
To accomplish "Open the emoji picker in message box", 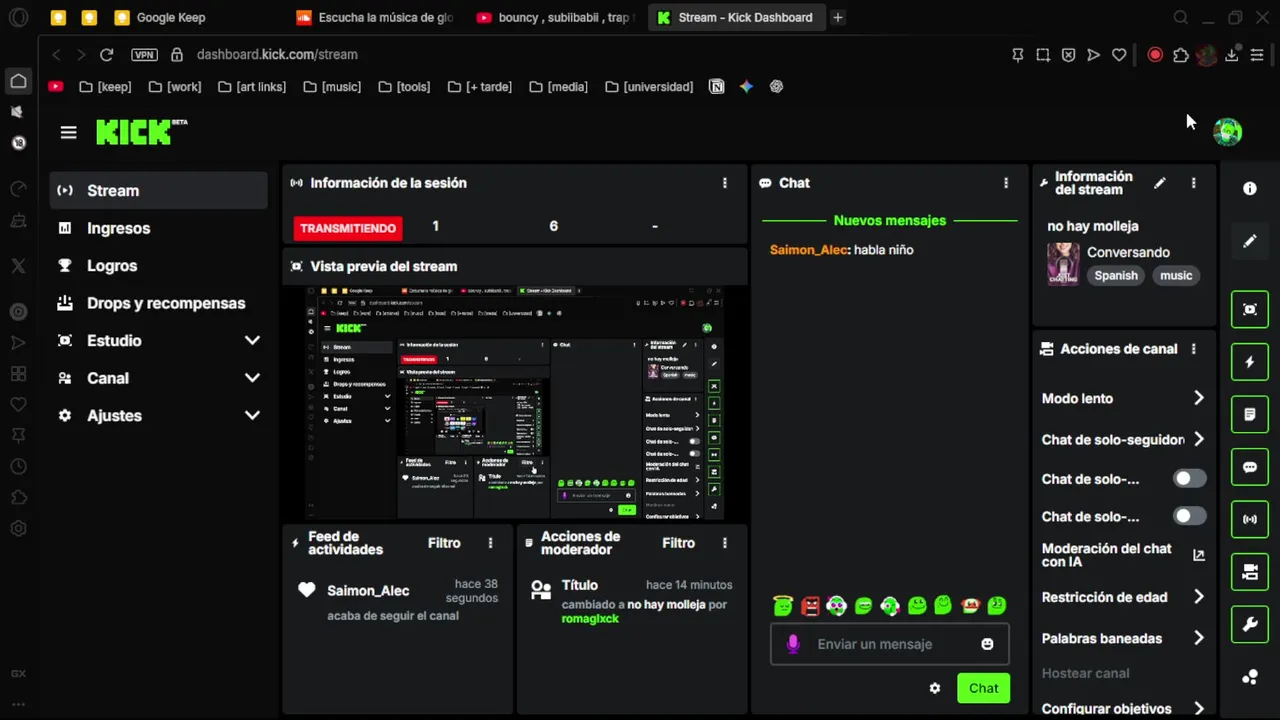I will click(988, 644).
